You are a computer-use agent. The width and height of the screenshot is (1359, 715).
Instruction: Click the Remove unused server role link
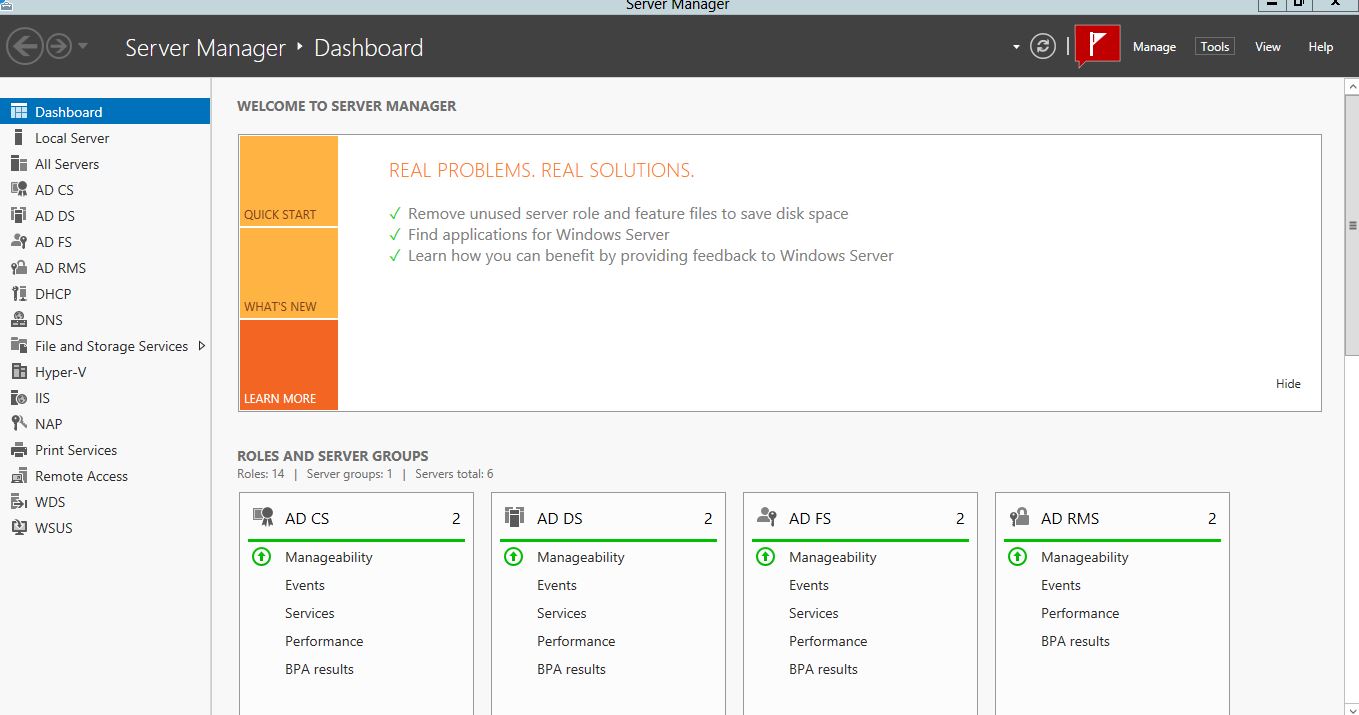point(627,214)
